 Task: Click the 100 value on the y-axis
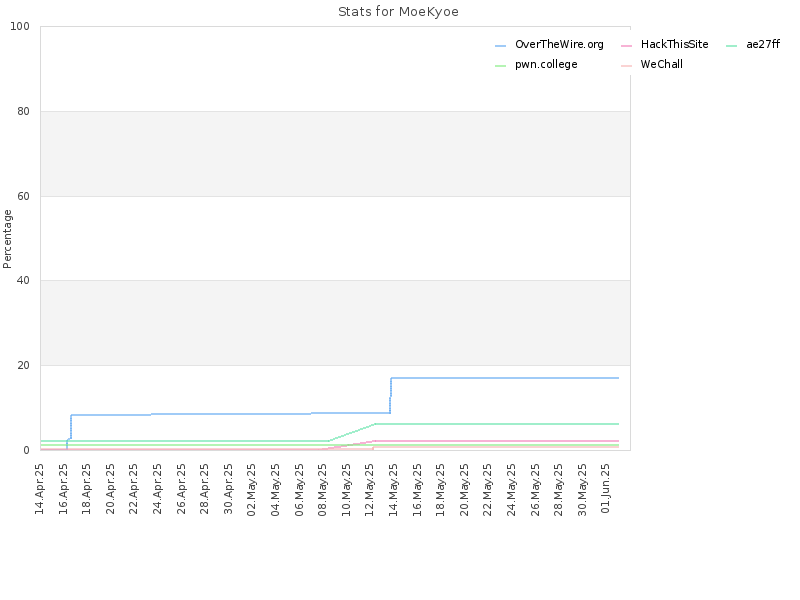[x=20, y=27]
